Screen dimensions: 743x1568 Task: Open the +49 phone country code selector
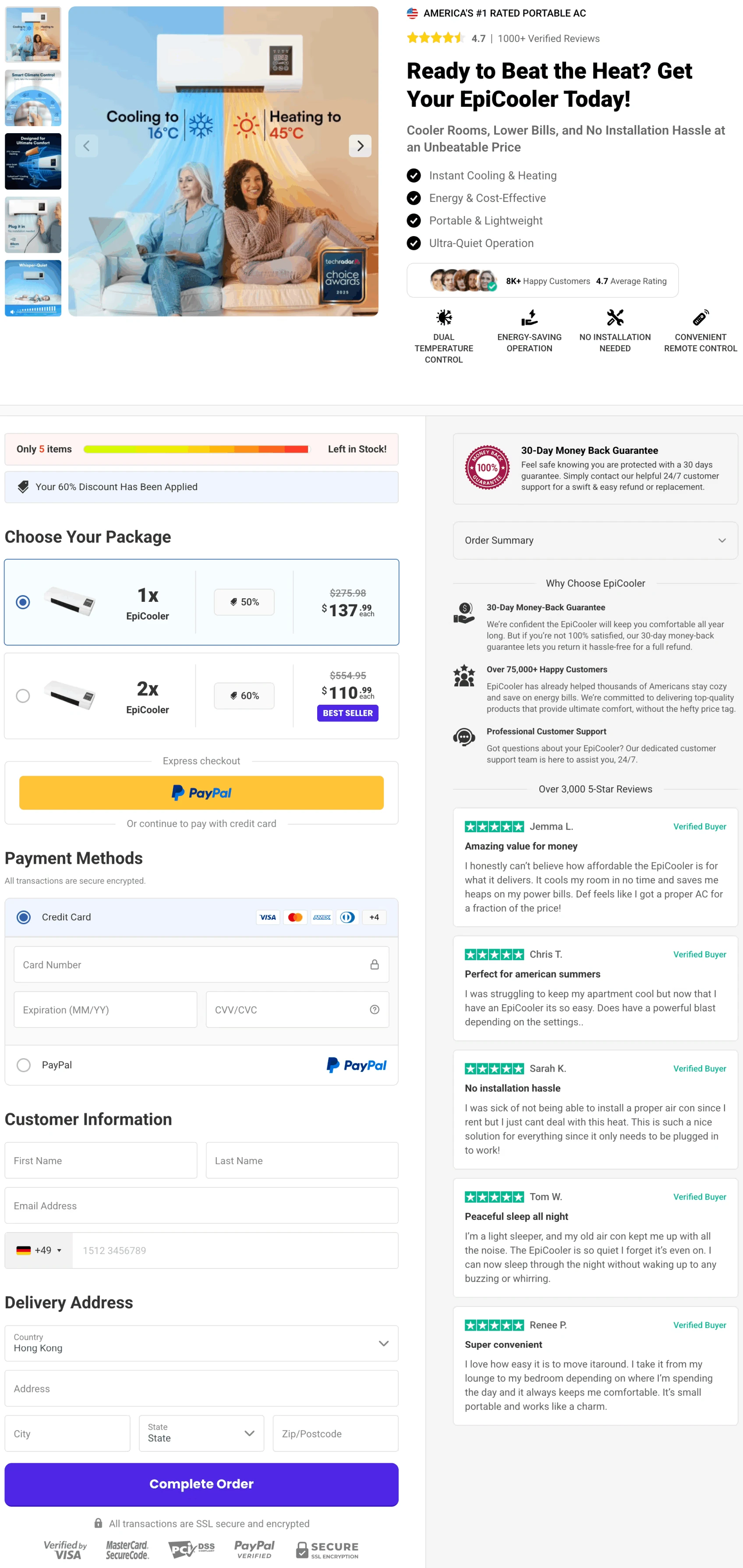pyautogui.click(x=39, y=1250)
